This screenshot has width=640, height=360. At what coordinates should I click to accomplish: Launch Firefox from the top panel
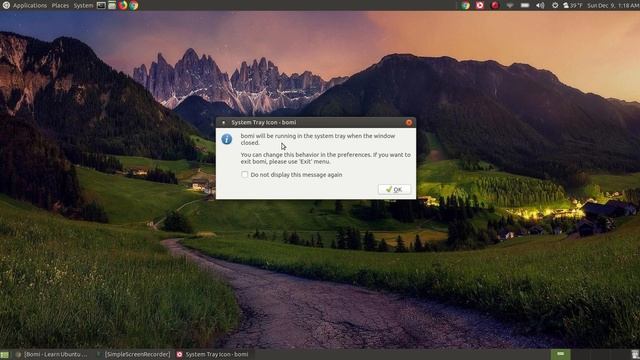[x=122, y=5]
